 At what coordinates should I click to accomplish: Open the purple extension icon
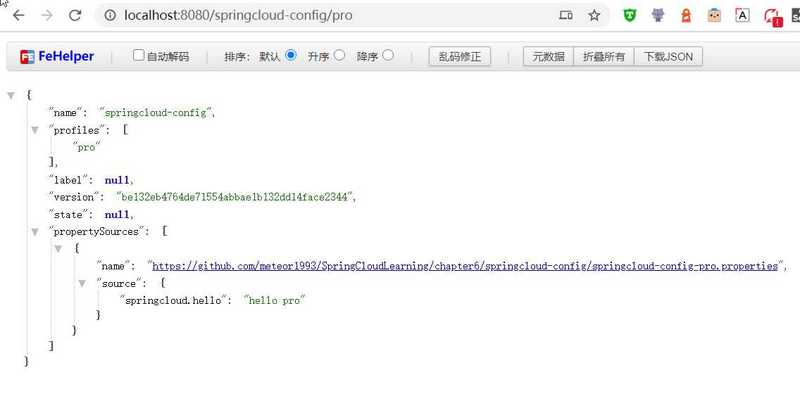tap(658, 15)
